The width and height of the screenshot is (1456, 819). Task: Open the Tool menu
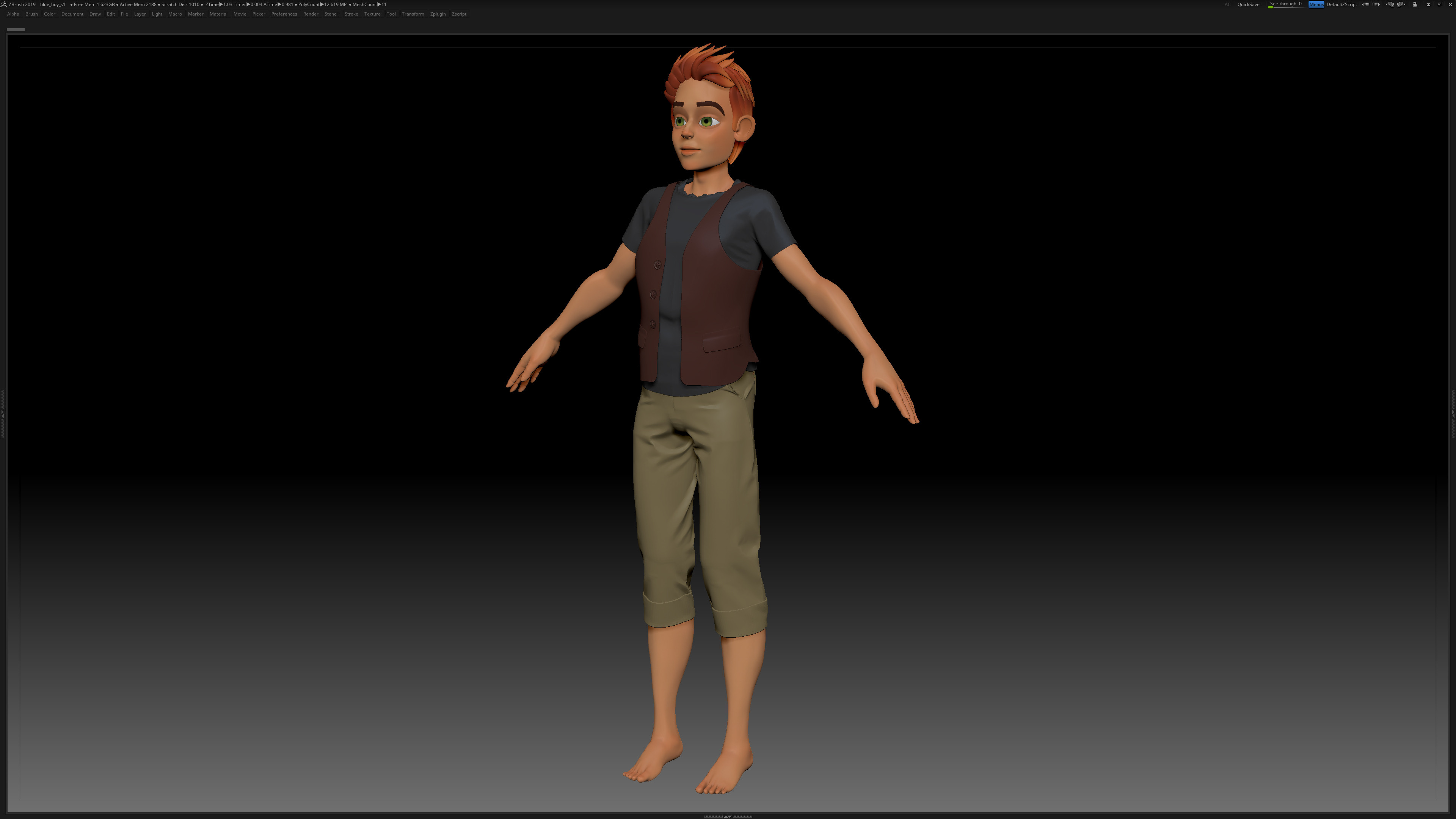391,14
